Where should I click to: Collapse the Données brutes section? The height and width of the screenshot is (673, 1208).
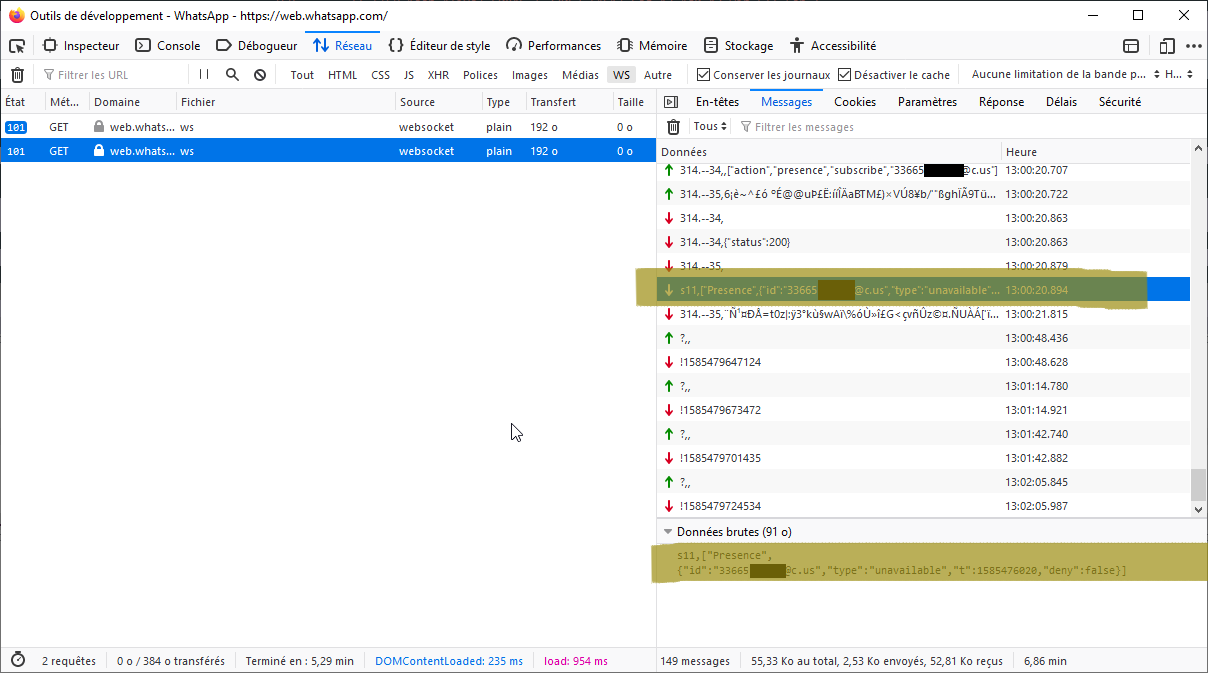pos(668,532)
